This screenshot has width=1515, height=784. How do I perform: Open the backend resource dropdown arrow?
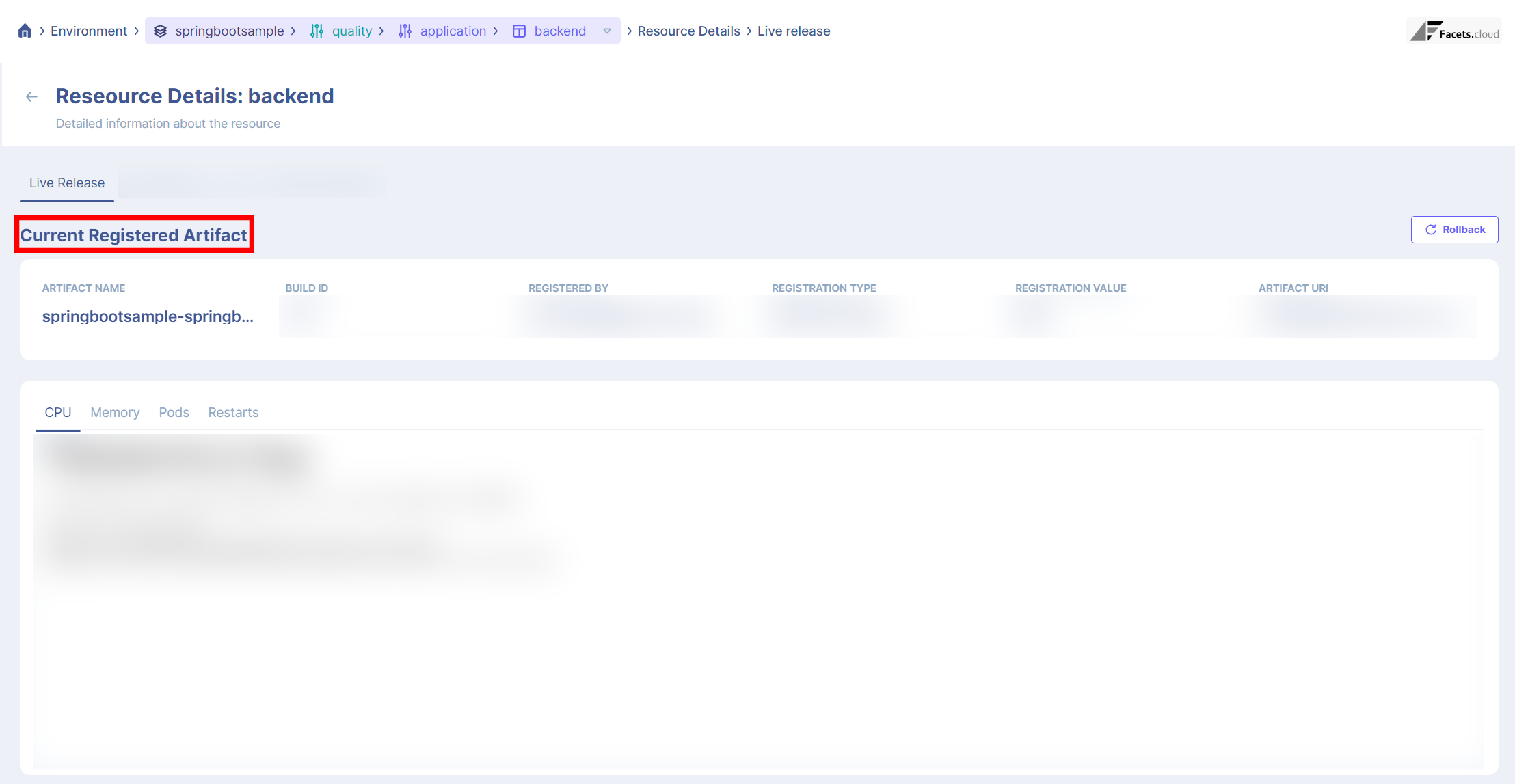click(607, 31)
